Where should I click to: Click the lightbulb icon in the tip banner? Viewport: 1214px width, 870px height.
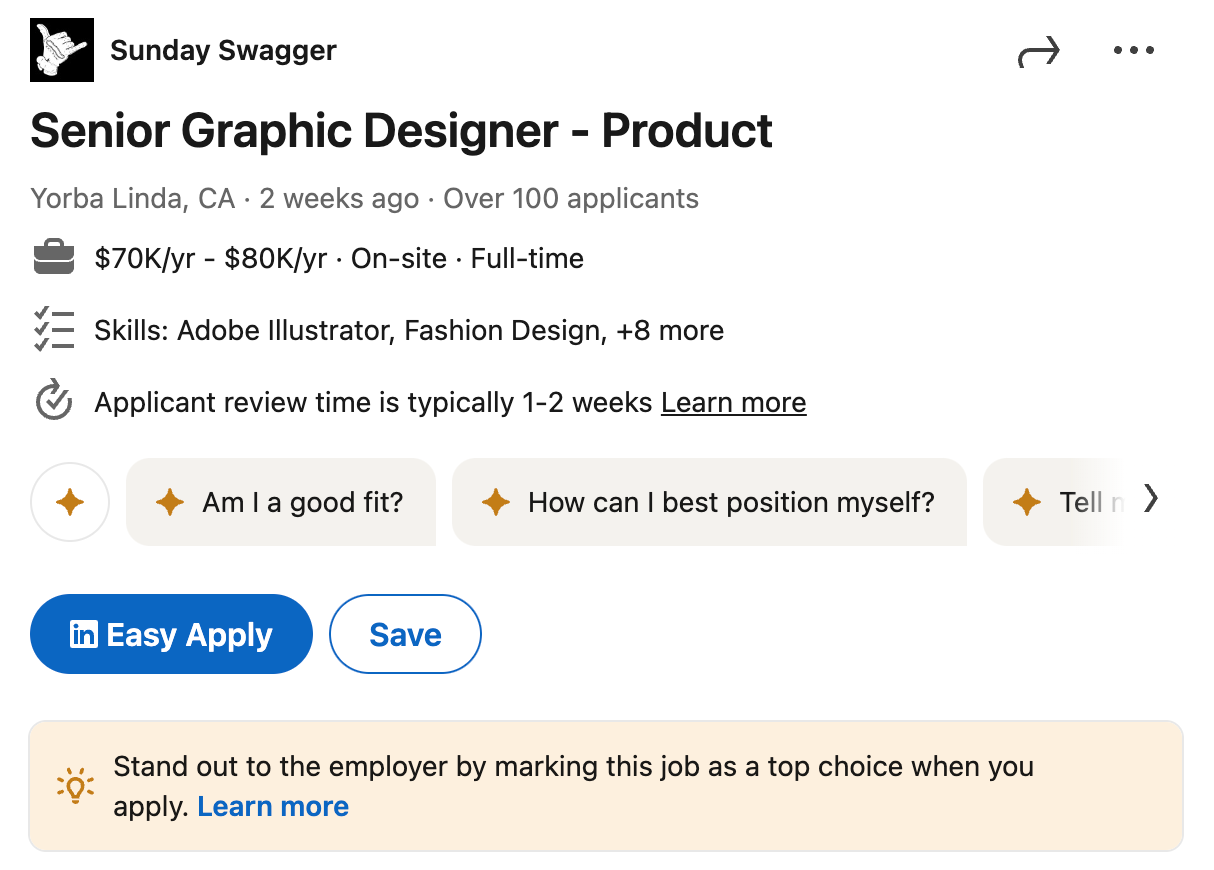point(74,786)
